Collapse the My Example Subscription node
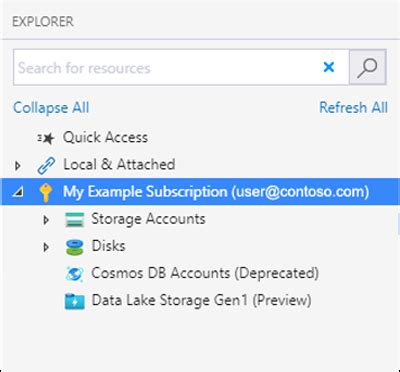 18,192
